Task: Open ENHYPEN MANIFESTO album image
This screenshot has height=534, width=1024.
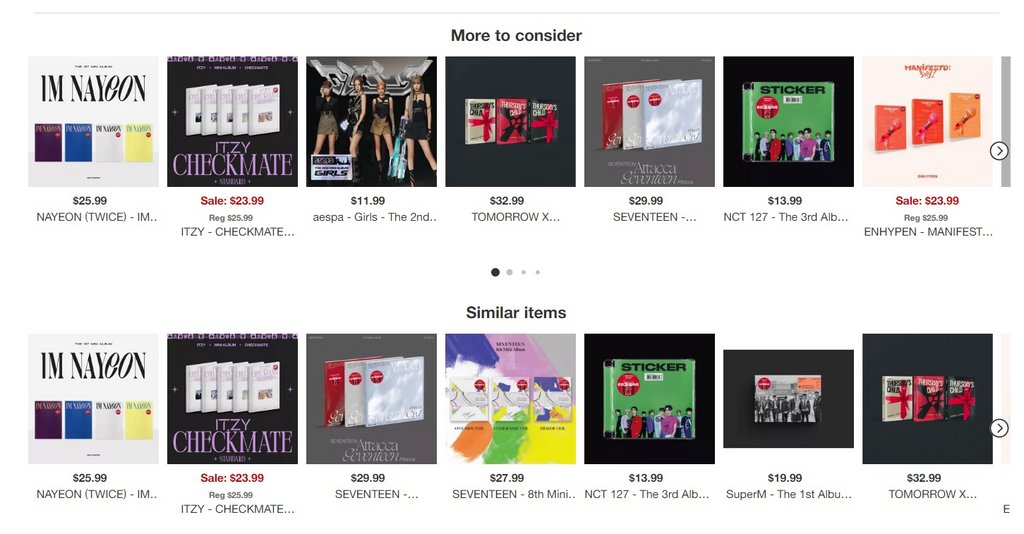Action: (x=927, y=121)
